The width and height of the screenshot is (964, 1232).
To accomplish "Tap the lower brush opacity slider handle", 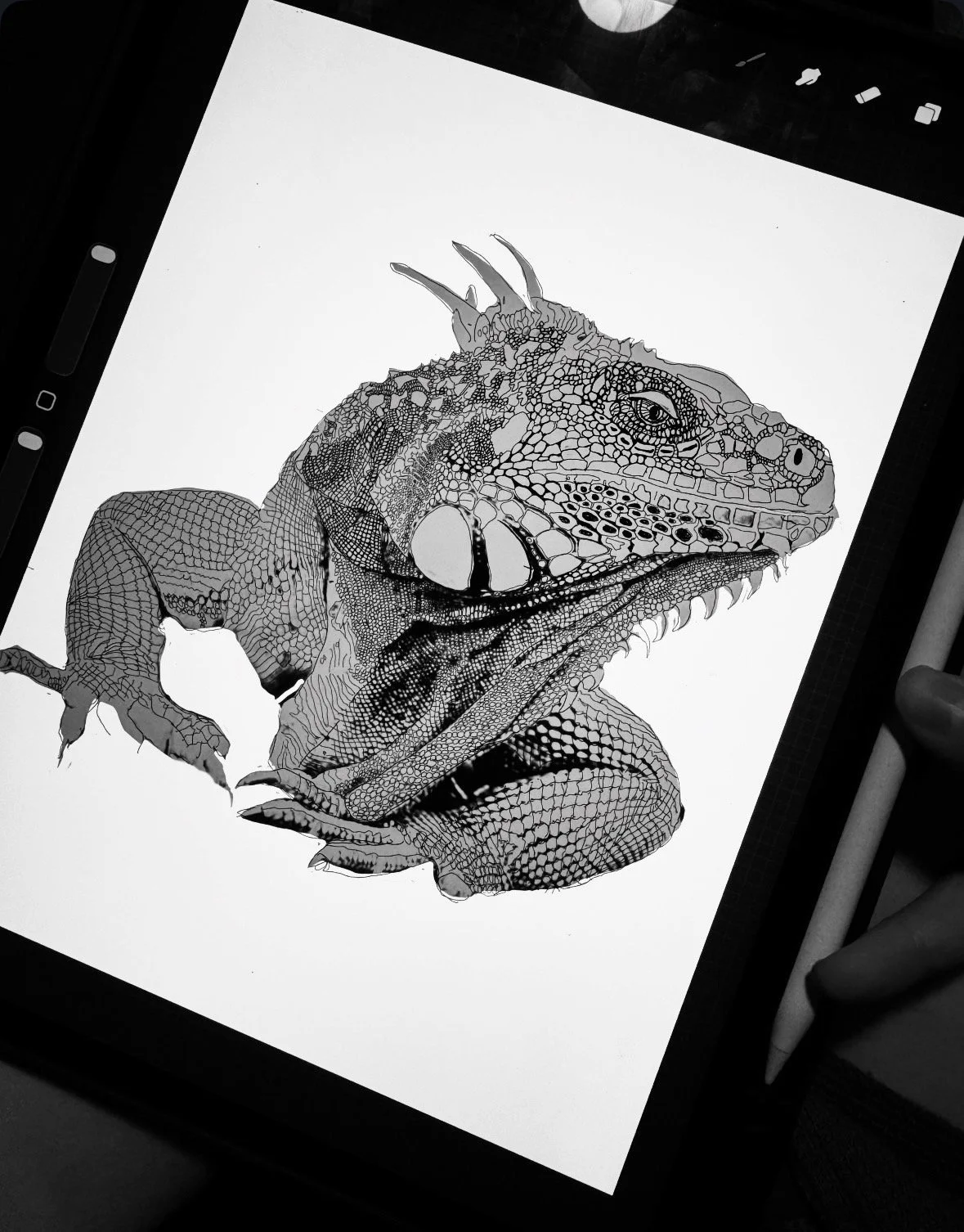I will point(30,440).
